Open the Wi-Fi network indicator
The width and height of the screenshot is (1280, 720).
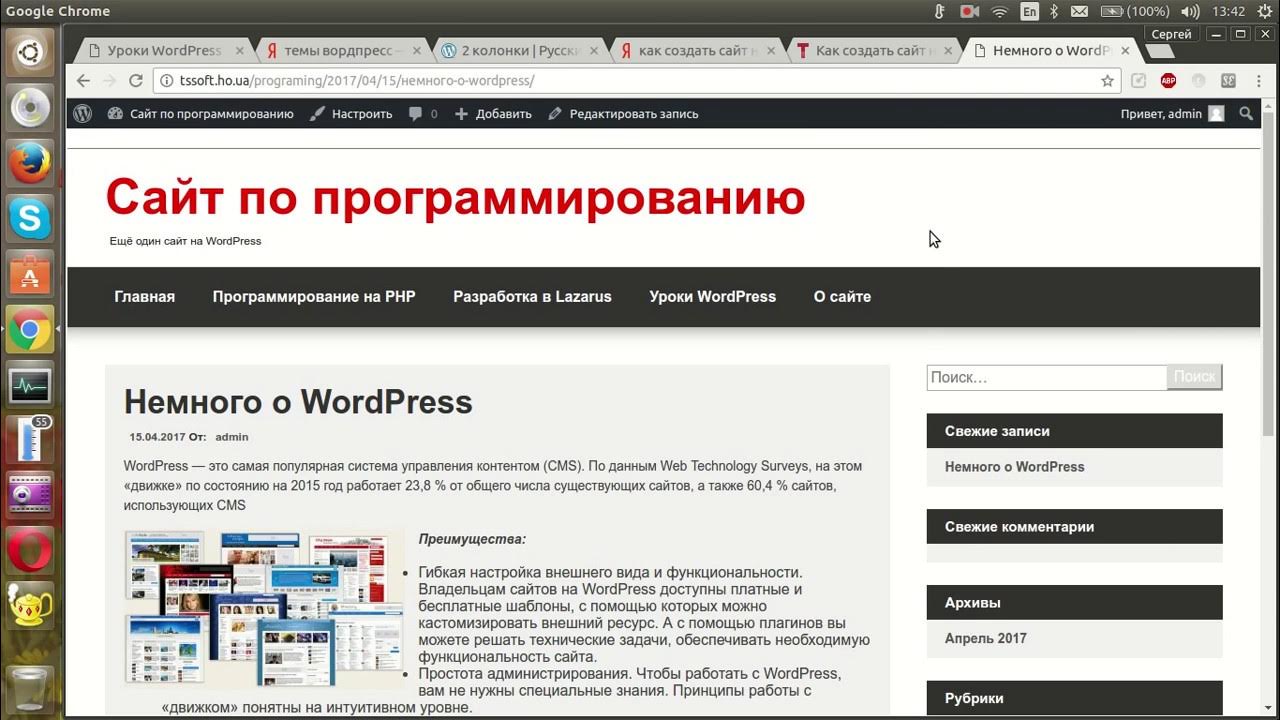[x=999, y=12]
